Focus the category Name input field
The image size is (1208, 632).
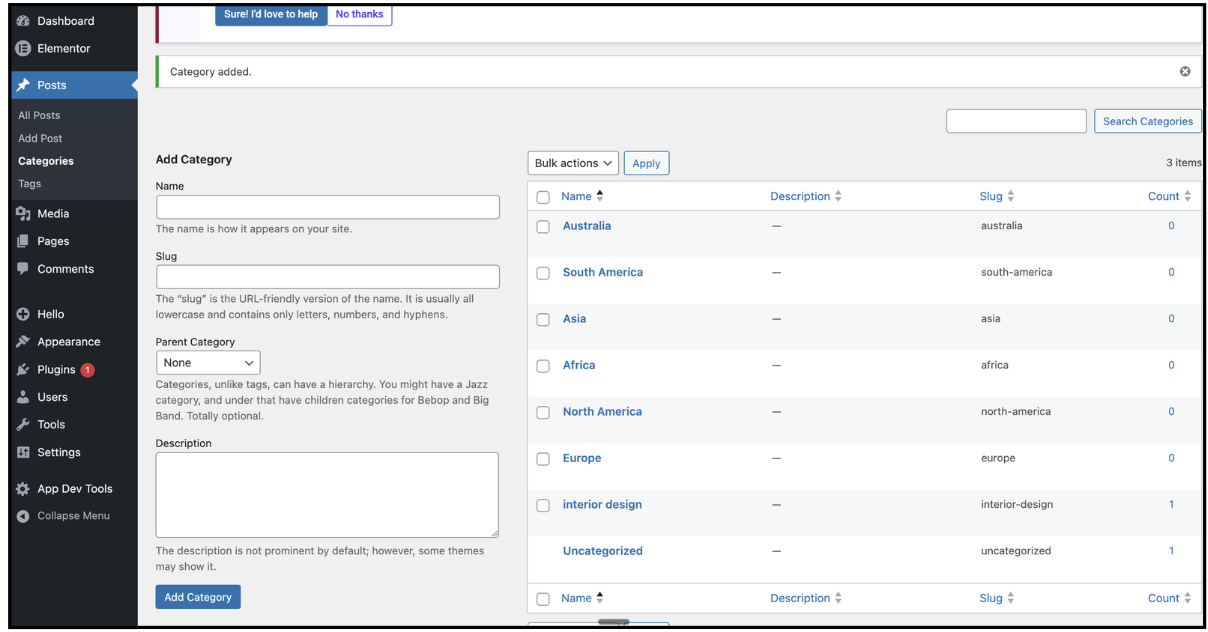pos(327,207)
